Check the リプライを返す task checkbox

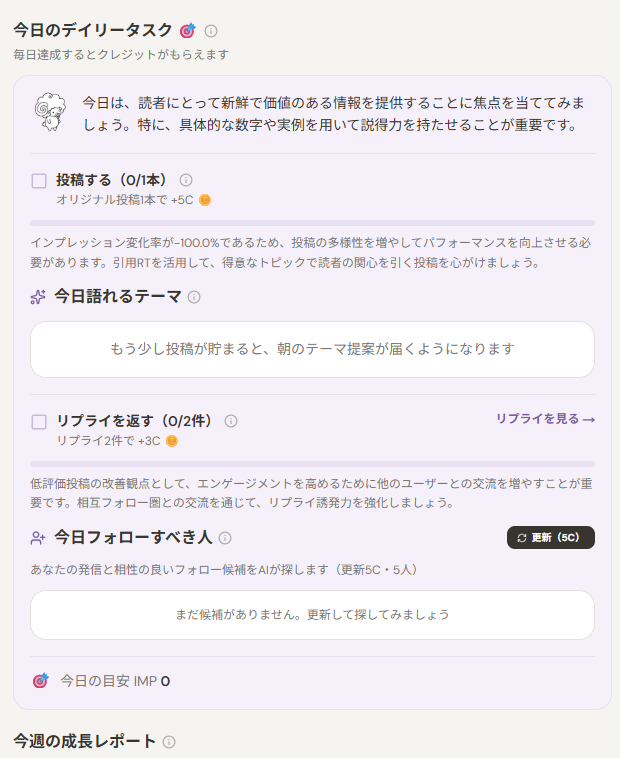39,422
